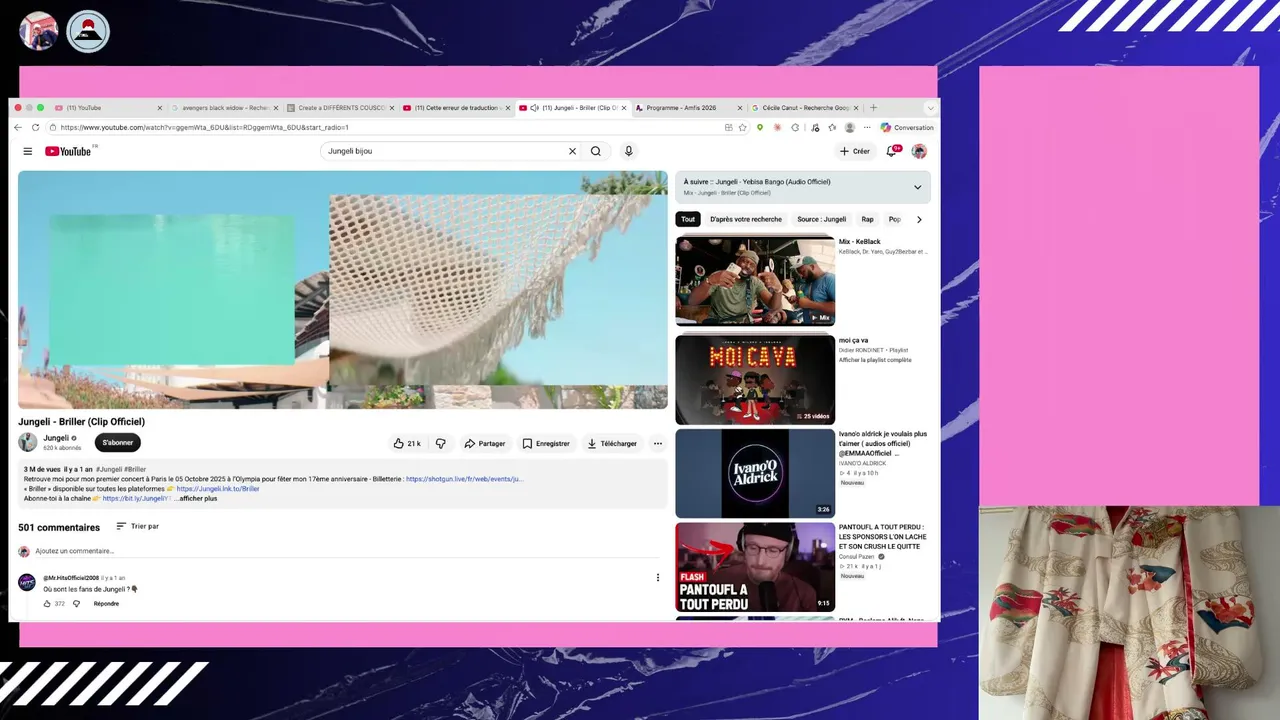Open the YouTube hamburger guide menu
The height and width of the screenshot is (720, 1280).
pyautogui.click(x=28, y=151)
